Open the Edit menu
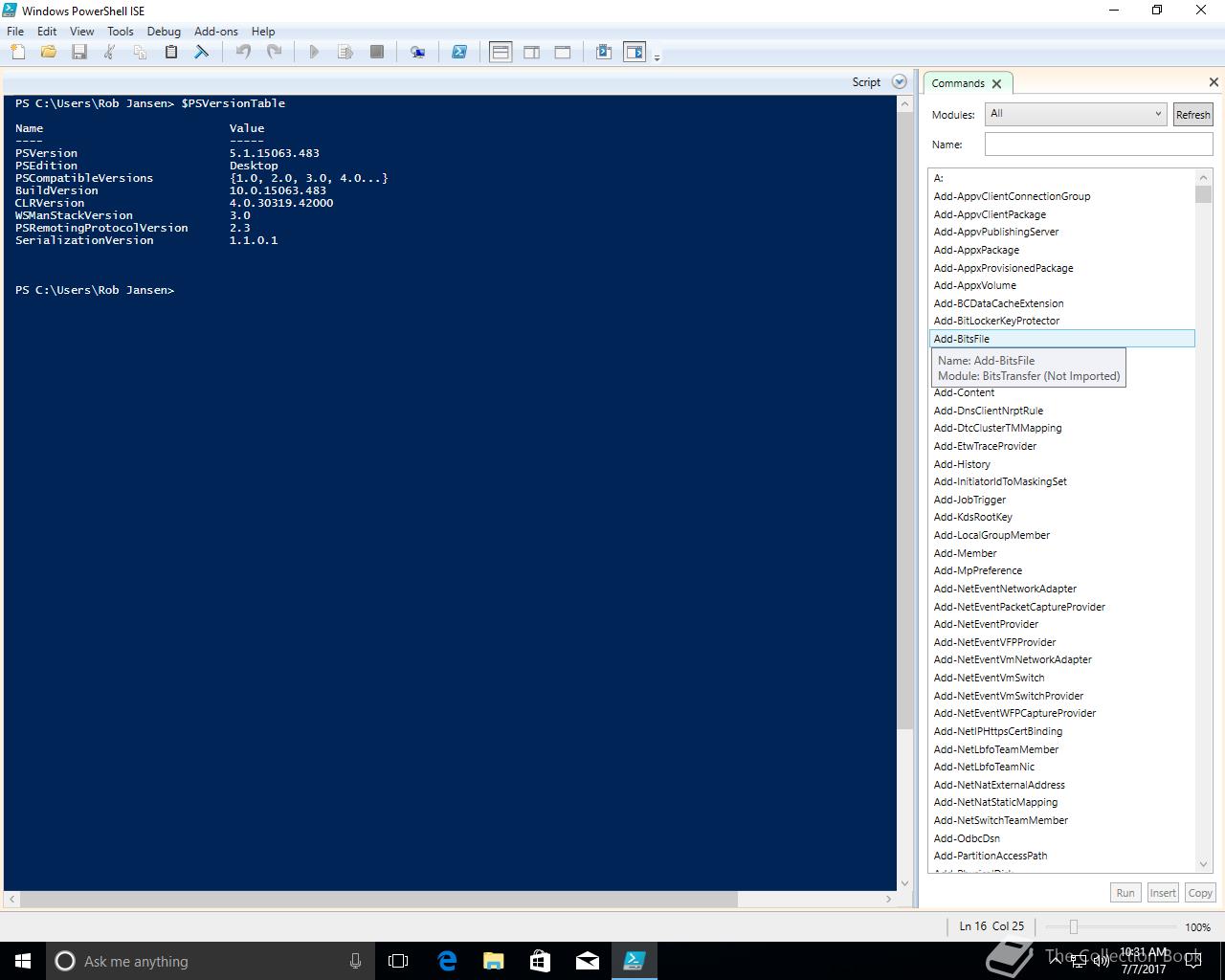This screenshot has height=980, width=1225. coord(47,31)
